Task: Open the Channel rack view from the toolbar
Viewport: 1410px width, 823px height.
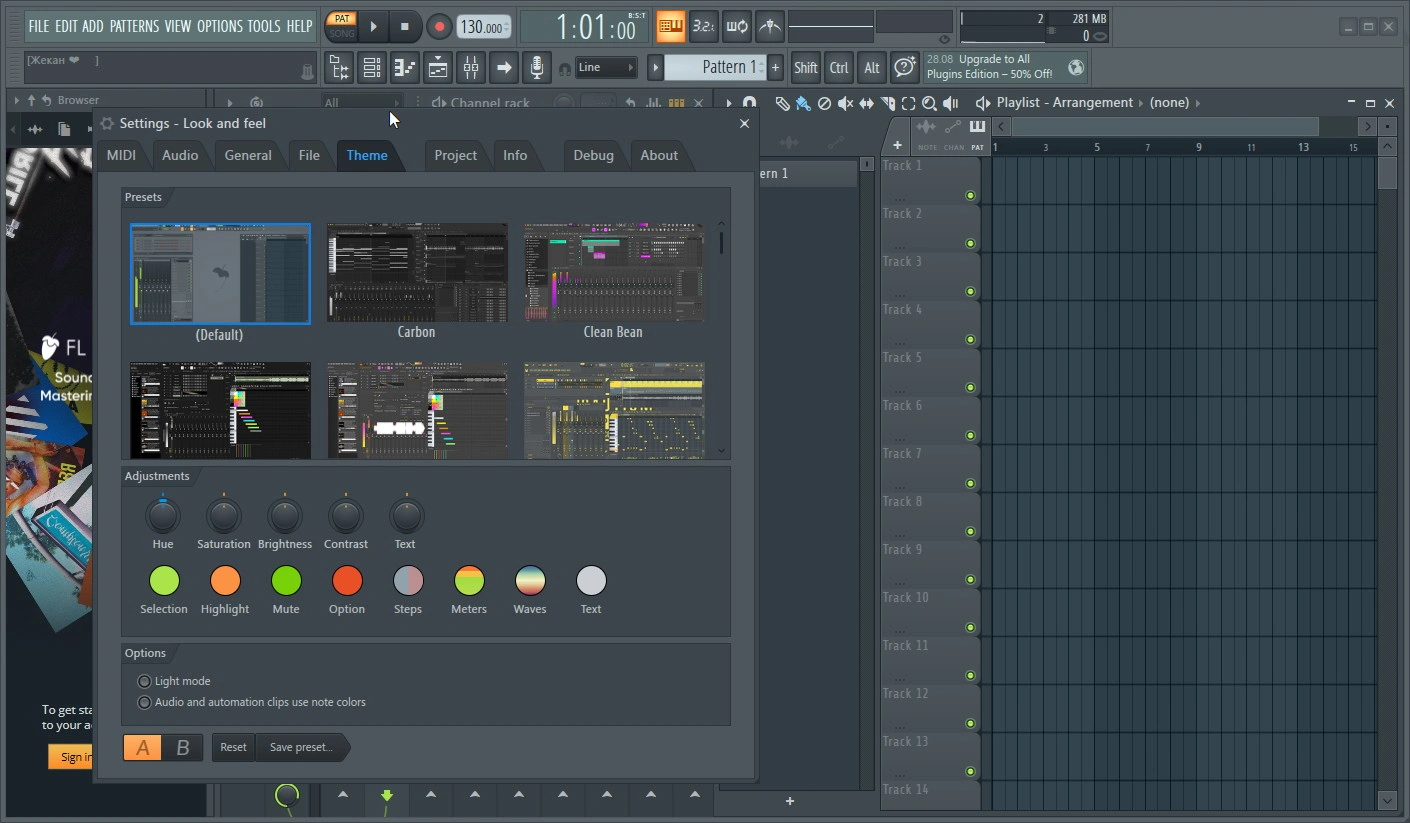Action: click(x=372, y=68)
